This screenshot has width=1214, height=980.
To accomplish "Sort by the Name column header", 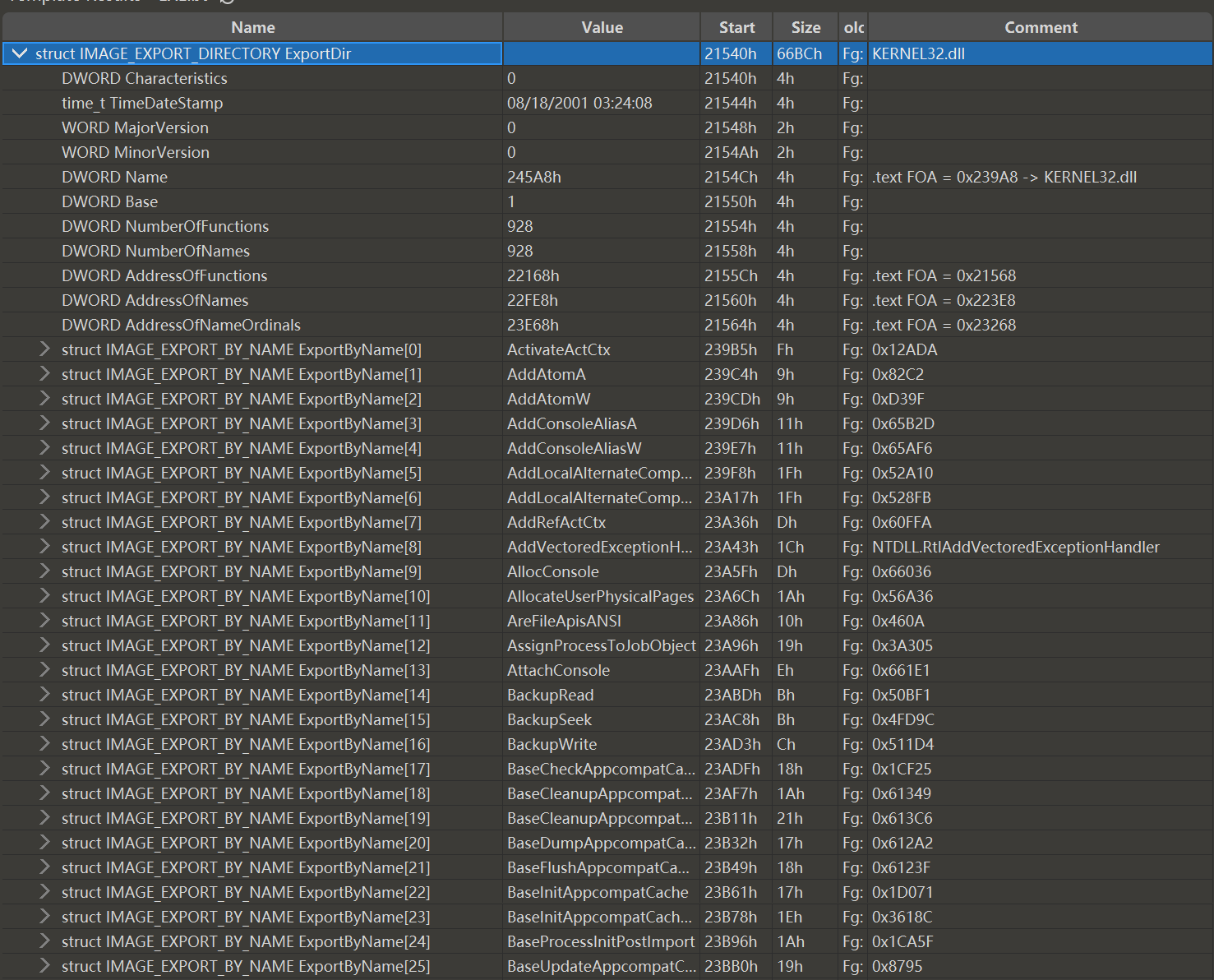I will click(x=252, y=27).
